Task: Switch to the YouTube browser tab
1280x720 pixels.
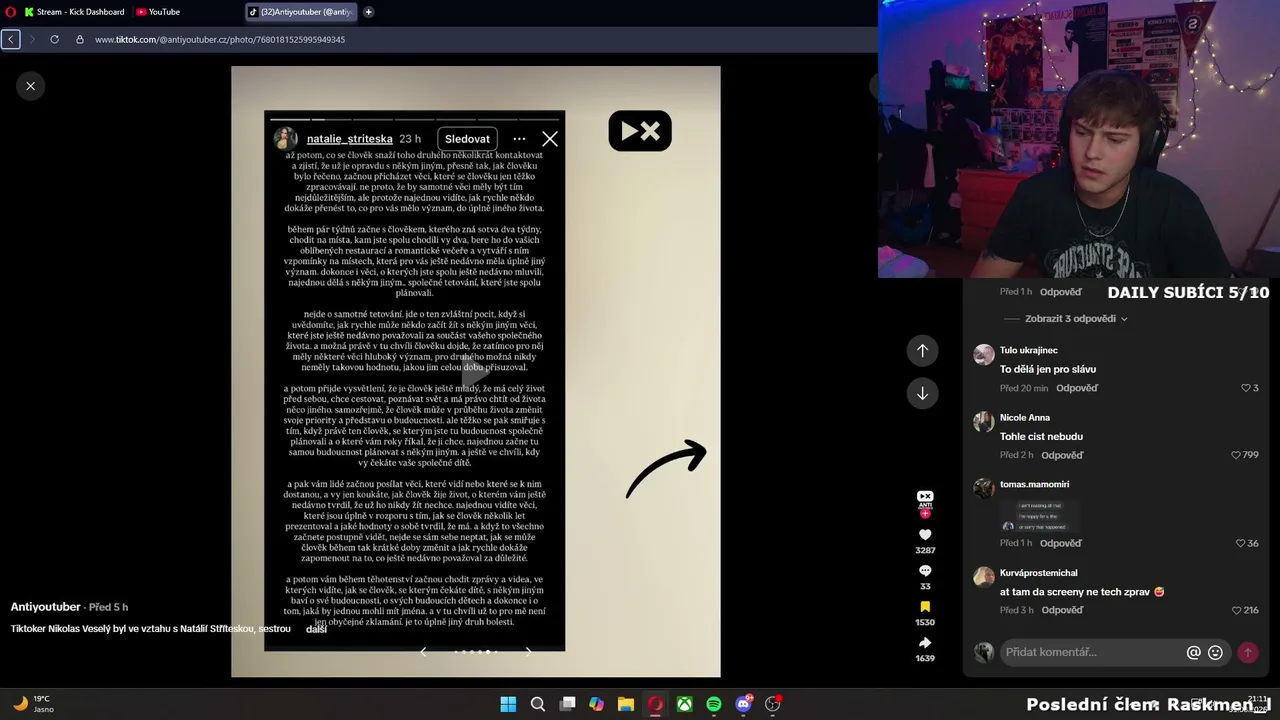Action: [158, 12]
